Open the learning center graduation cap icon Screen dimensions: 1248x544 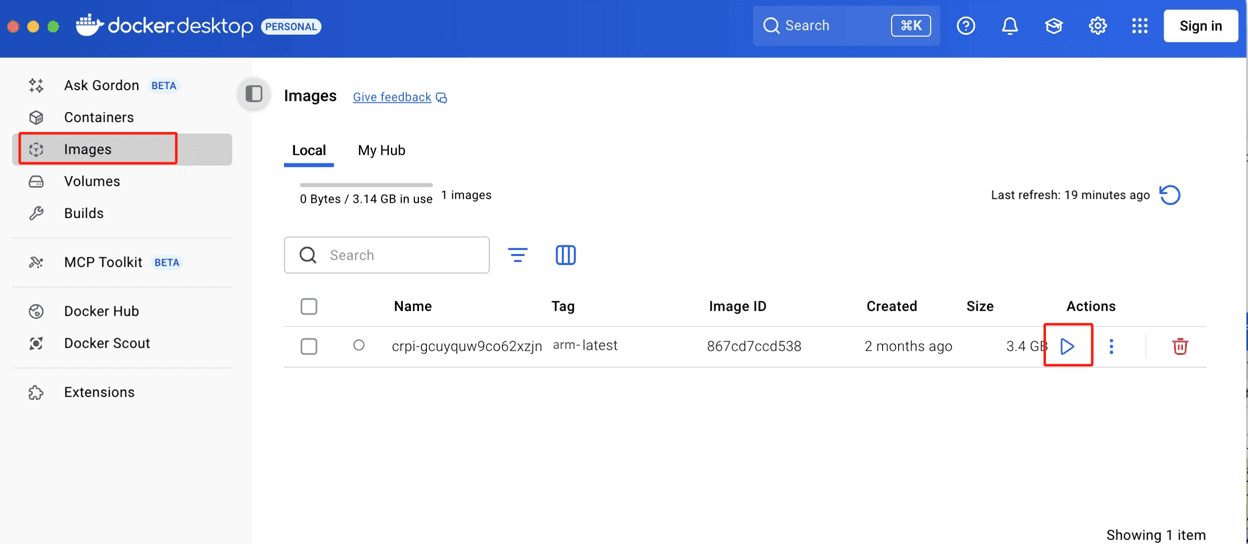coord(1054,26)
